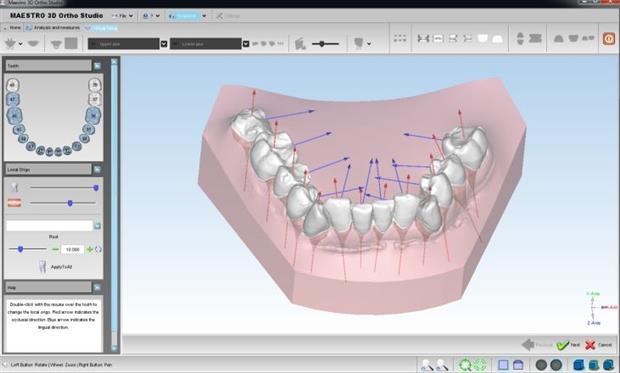Click the Lower jaw selection box

(206, 44)
